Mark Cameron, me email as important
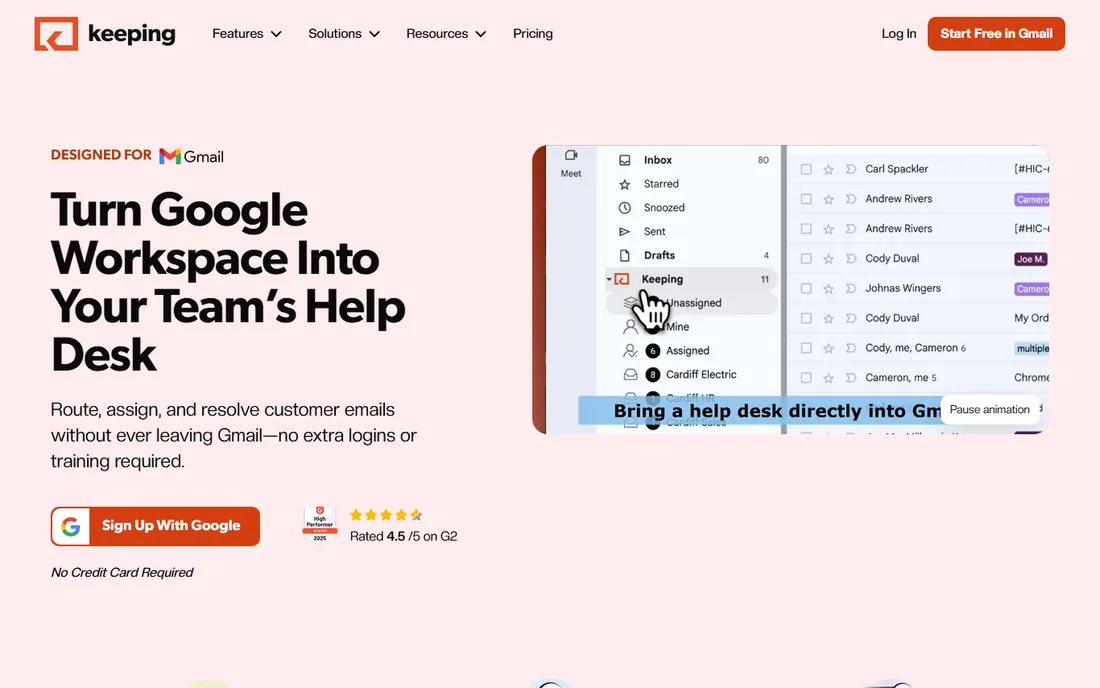 click(x=851, y=378)
